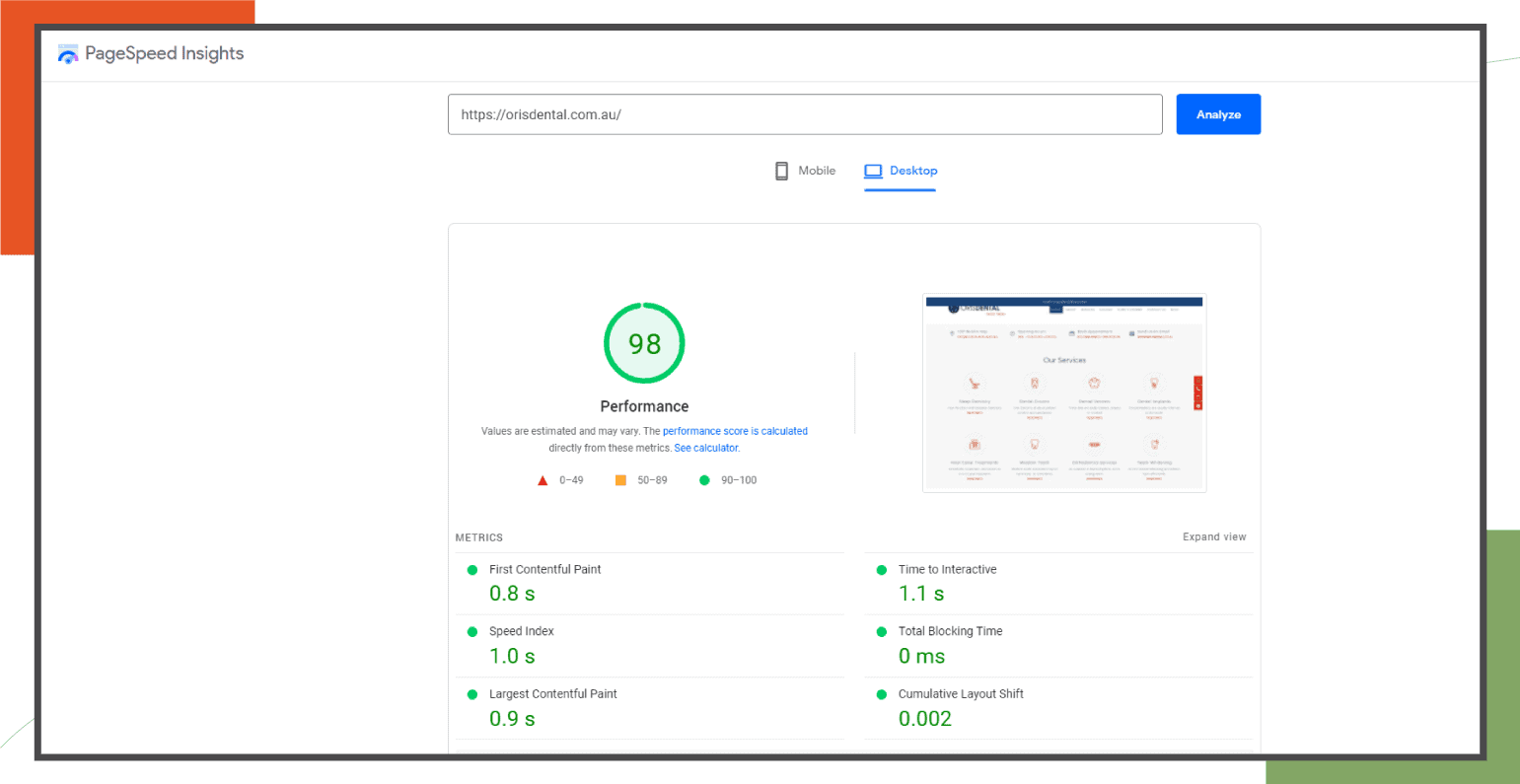Click the Cumulative Layout Shift metric label
This screenshot has width=1520, height=784.
click(x=961, y=693)
